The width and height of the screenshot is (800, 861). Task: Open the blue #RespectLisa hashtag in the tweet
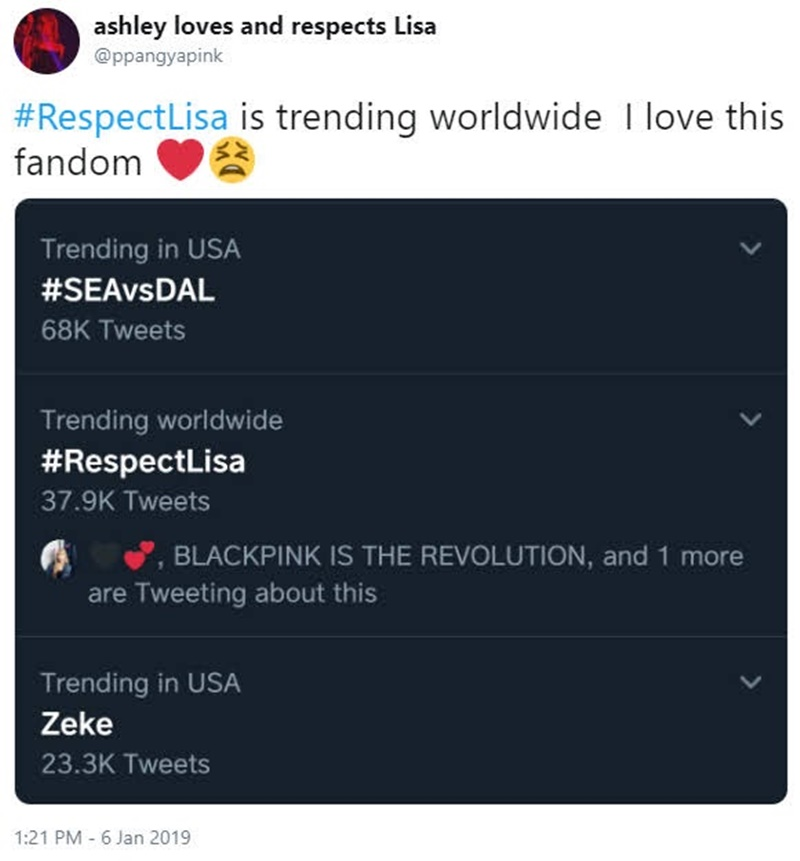click(122, 118)
